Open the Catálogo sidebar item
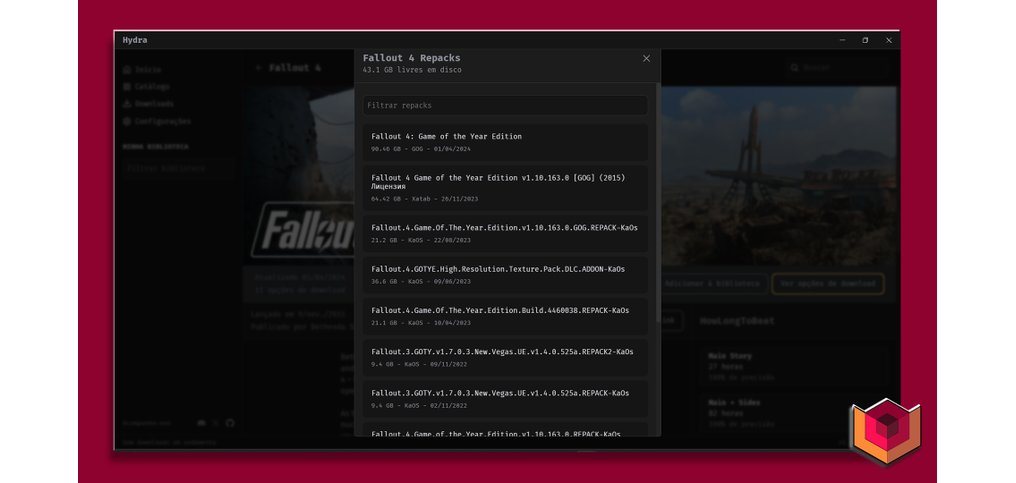This screenshot has height=483, width=1016. (x=146, y=86)
